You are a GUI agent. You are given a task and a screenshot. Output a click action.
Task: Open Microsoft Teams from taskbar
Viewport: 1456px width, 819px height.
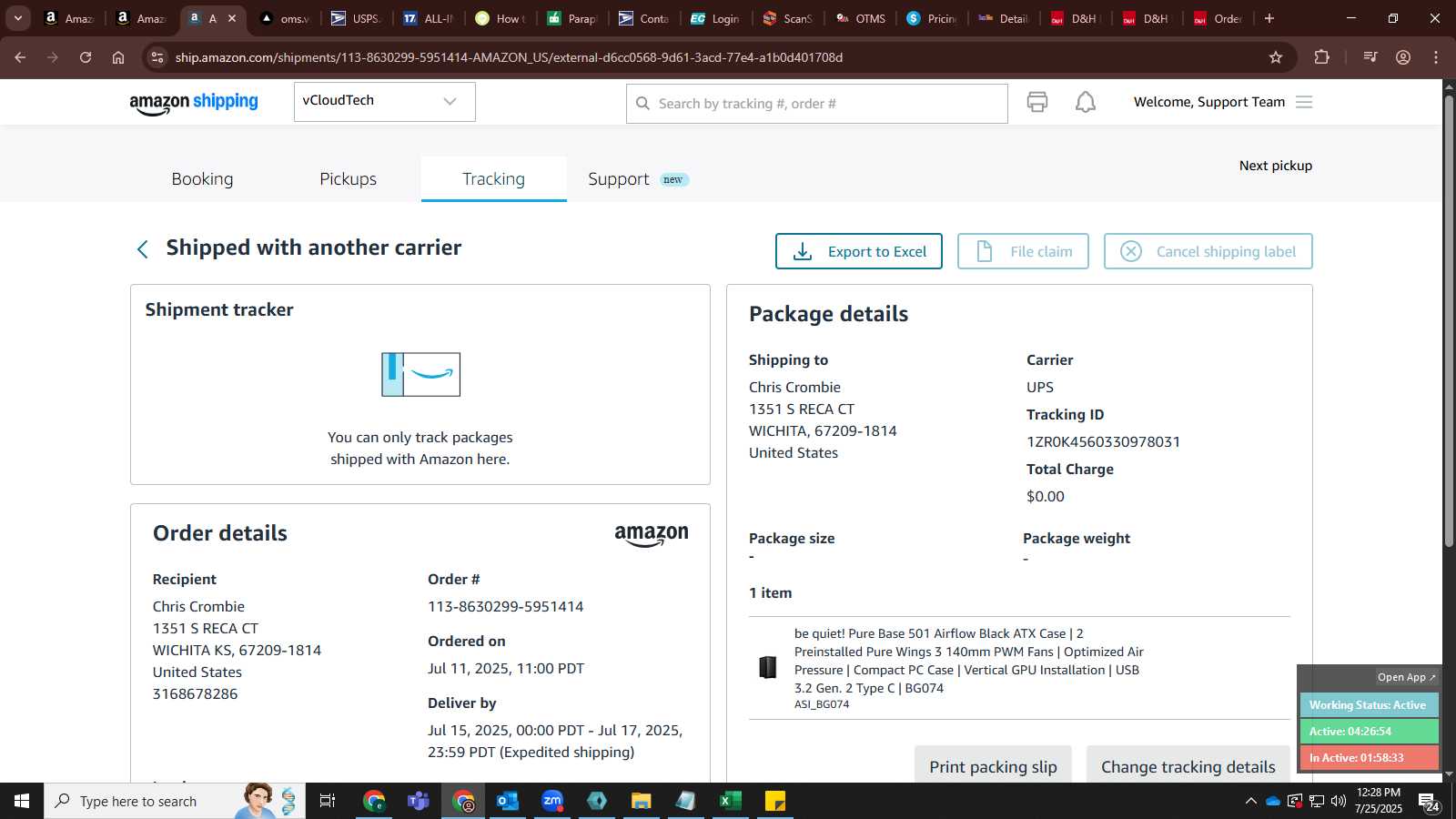[x=419, y=801]
